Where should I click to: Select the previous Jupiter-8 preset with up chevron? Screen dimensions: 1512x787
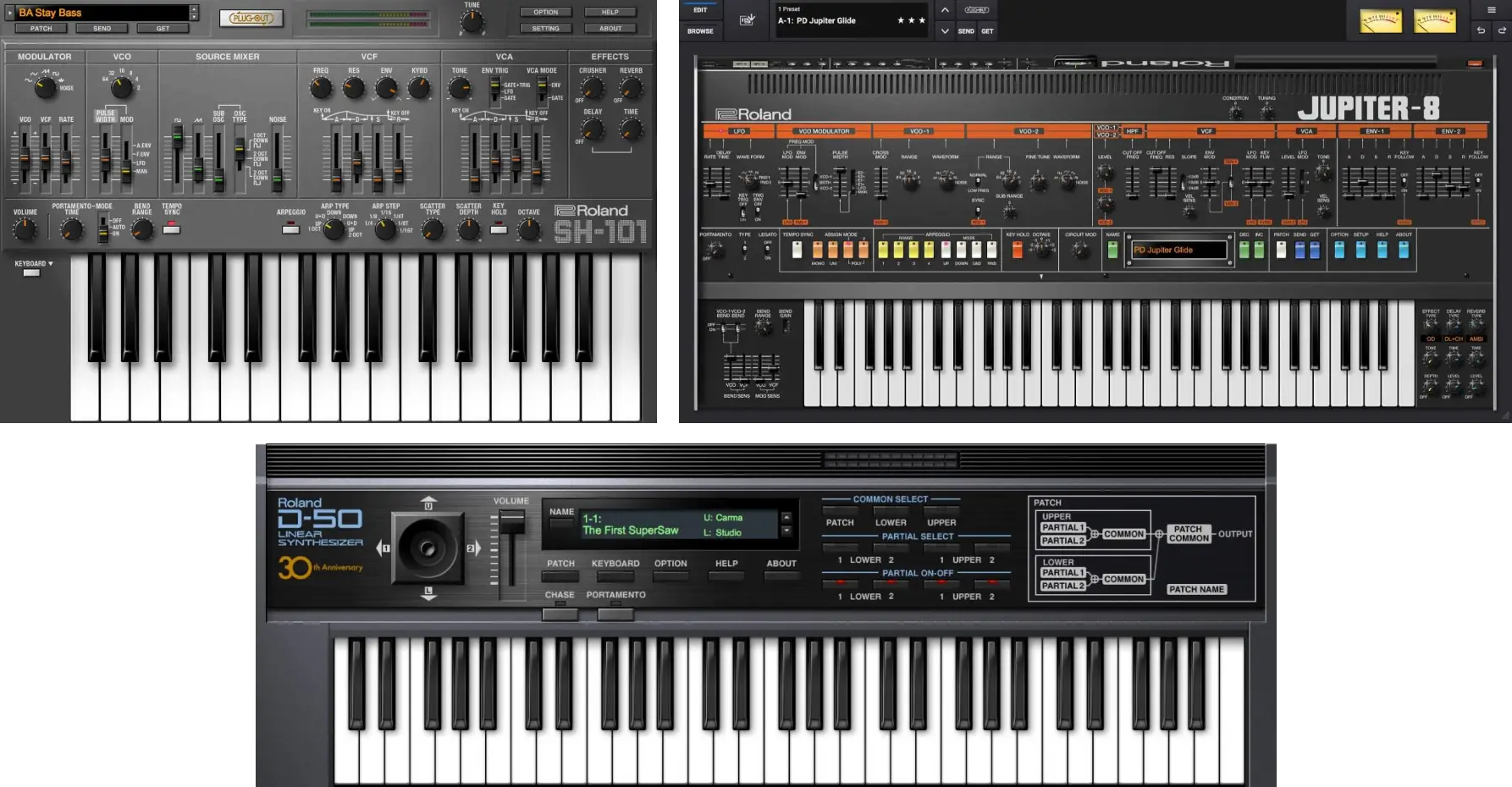(x=945, y=10)
